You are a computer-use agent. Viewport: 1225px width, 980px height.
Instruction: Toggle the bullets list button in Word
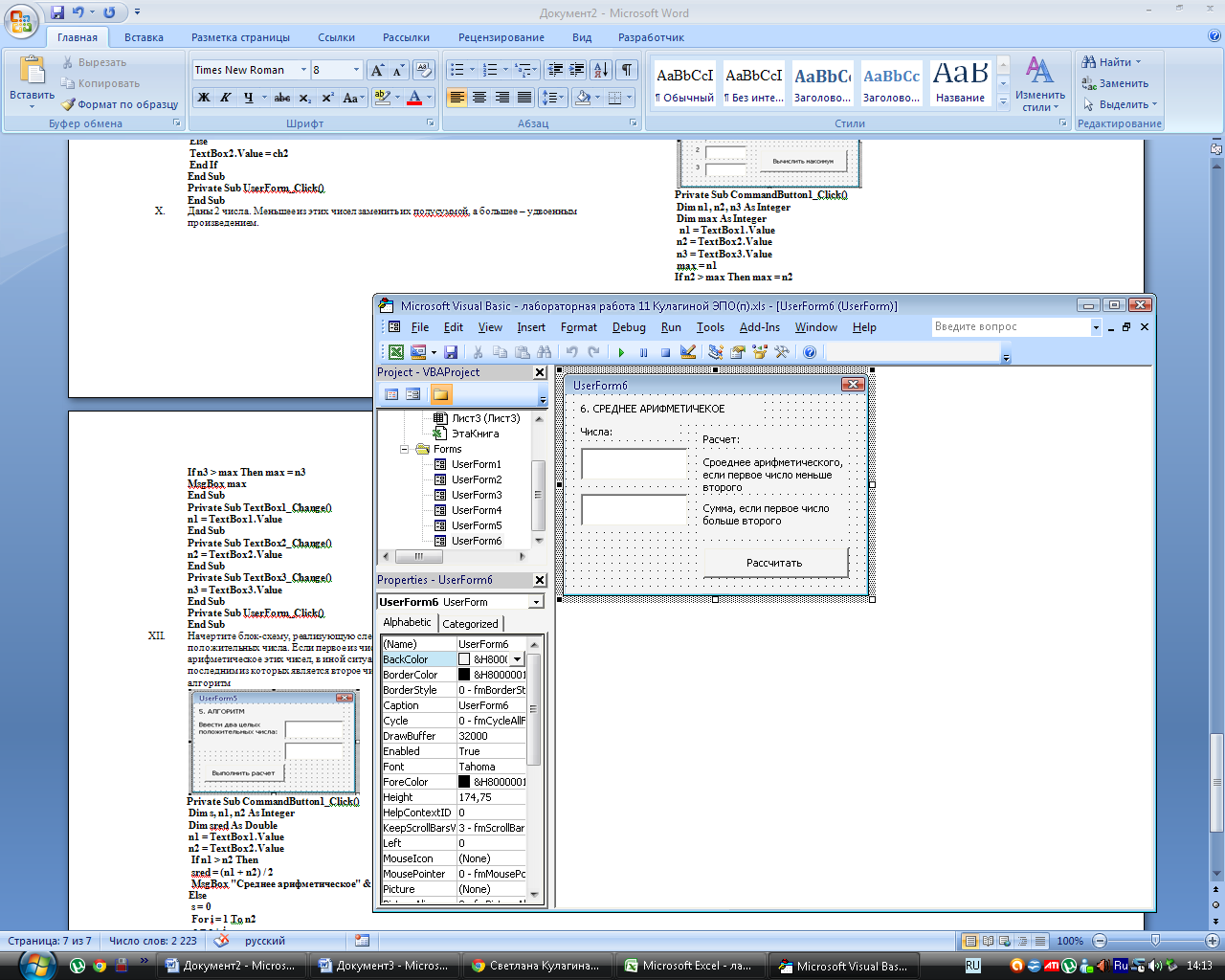tap(457, 70)
